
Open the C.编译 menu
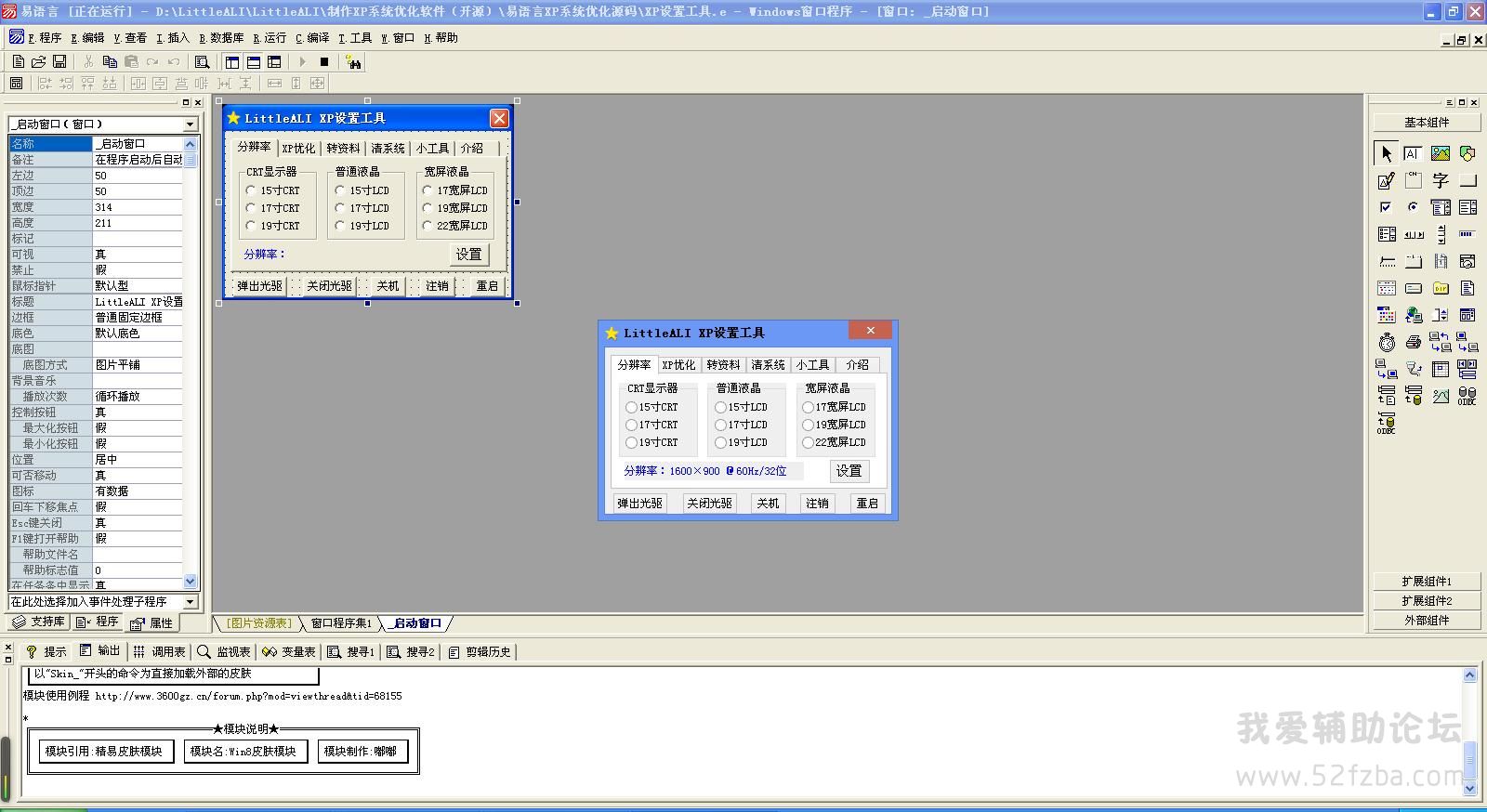point(312,38)
